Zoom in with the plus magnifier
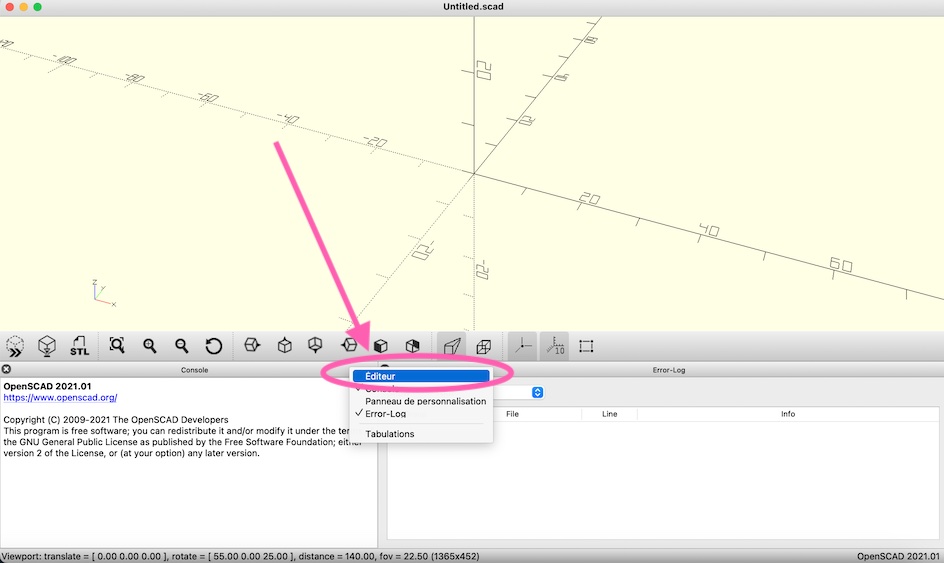944x563 pixels. pos(149,346)
